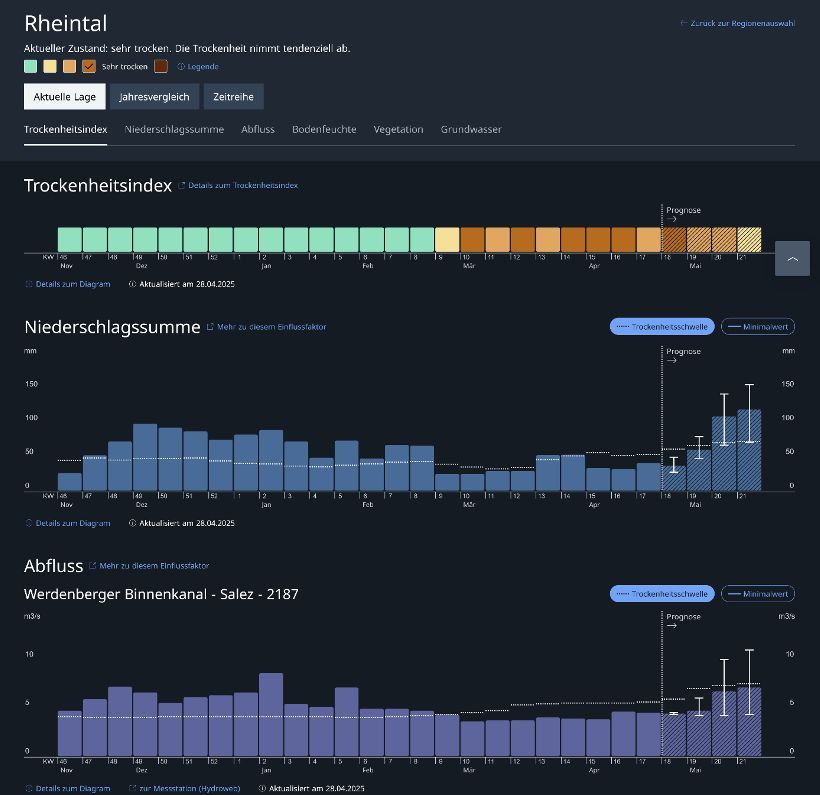Click the external link icon next to Niederschlagssumme
Screen dimensions: 820x795
(210, 327)
